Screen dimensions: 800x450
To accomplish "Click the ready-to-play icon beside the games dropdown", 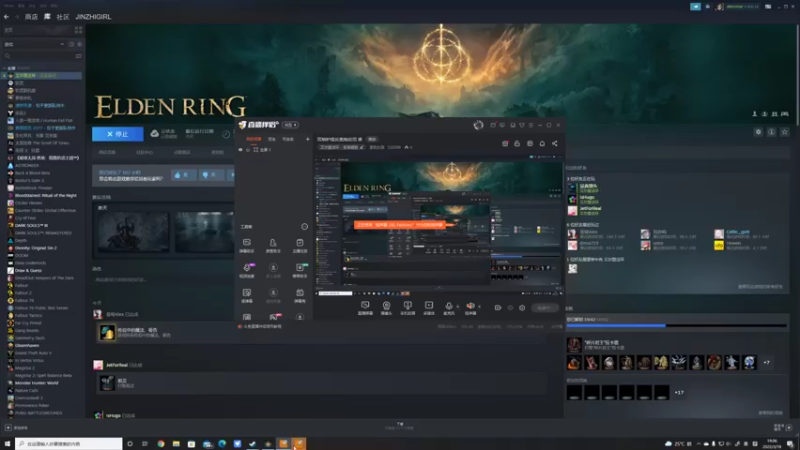I will 79,44.
